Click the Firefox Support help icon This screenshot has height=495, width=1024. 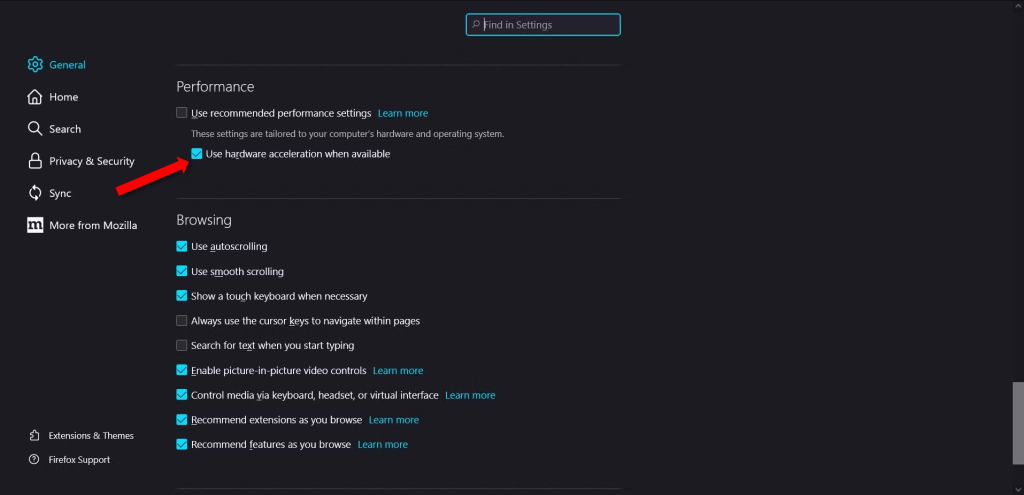pyautogui.click(x=35, y=460)
